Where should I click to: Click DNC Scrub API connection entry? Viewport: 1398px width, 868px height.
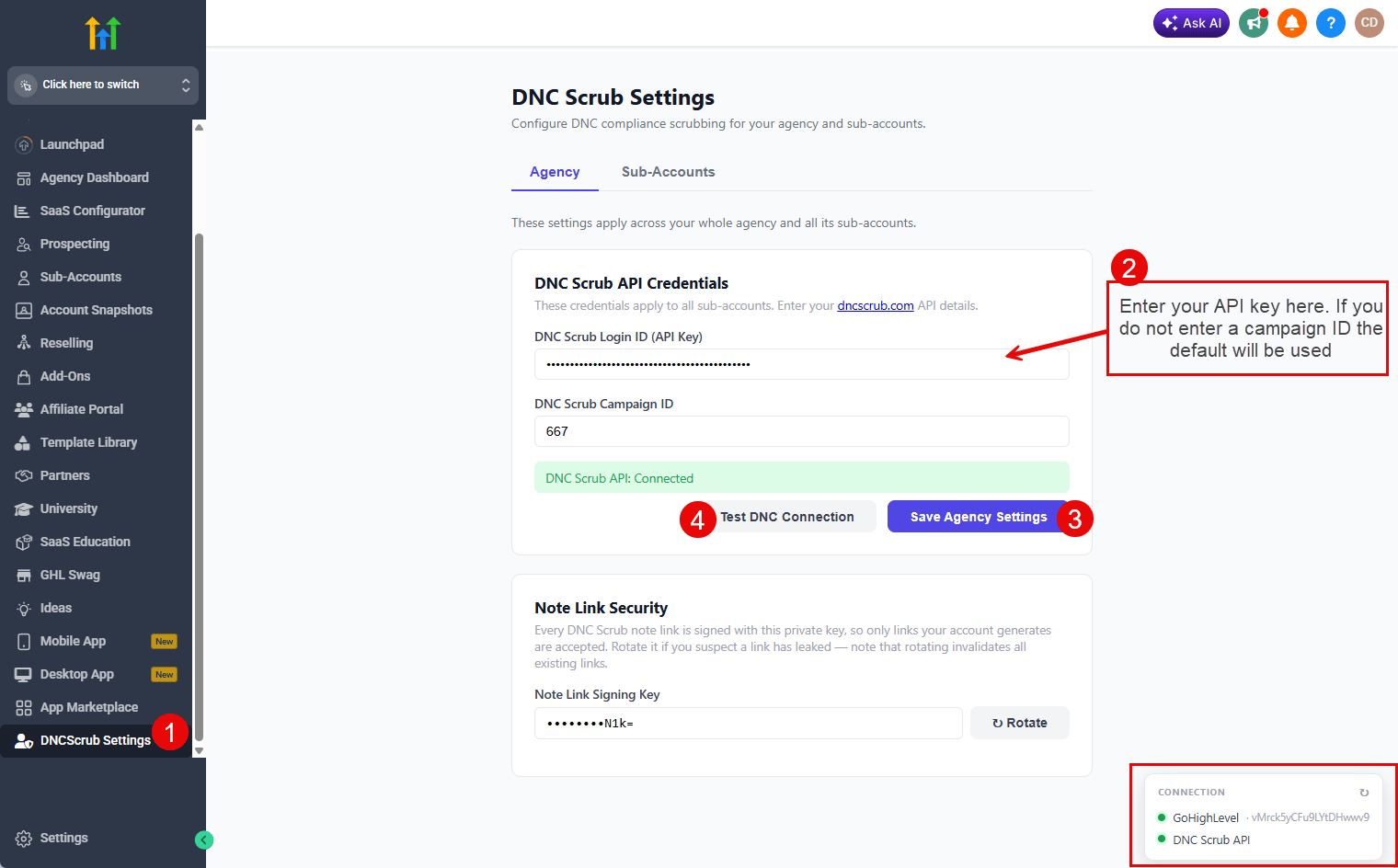[x=1204, y=839]
